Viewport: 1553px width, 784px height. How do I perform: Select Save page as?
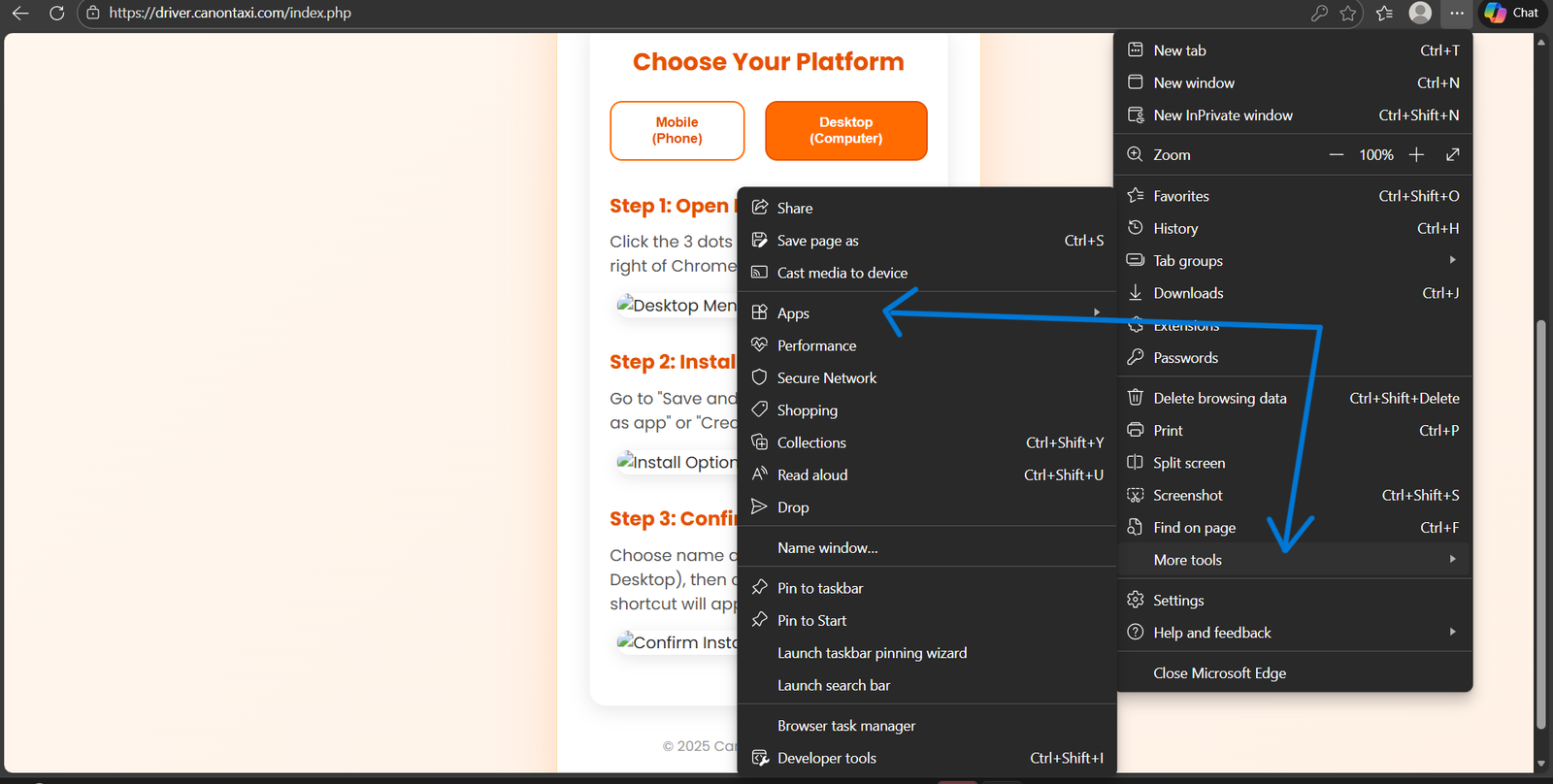tap(927, 241)
